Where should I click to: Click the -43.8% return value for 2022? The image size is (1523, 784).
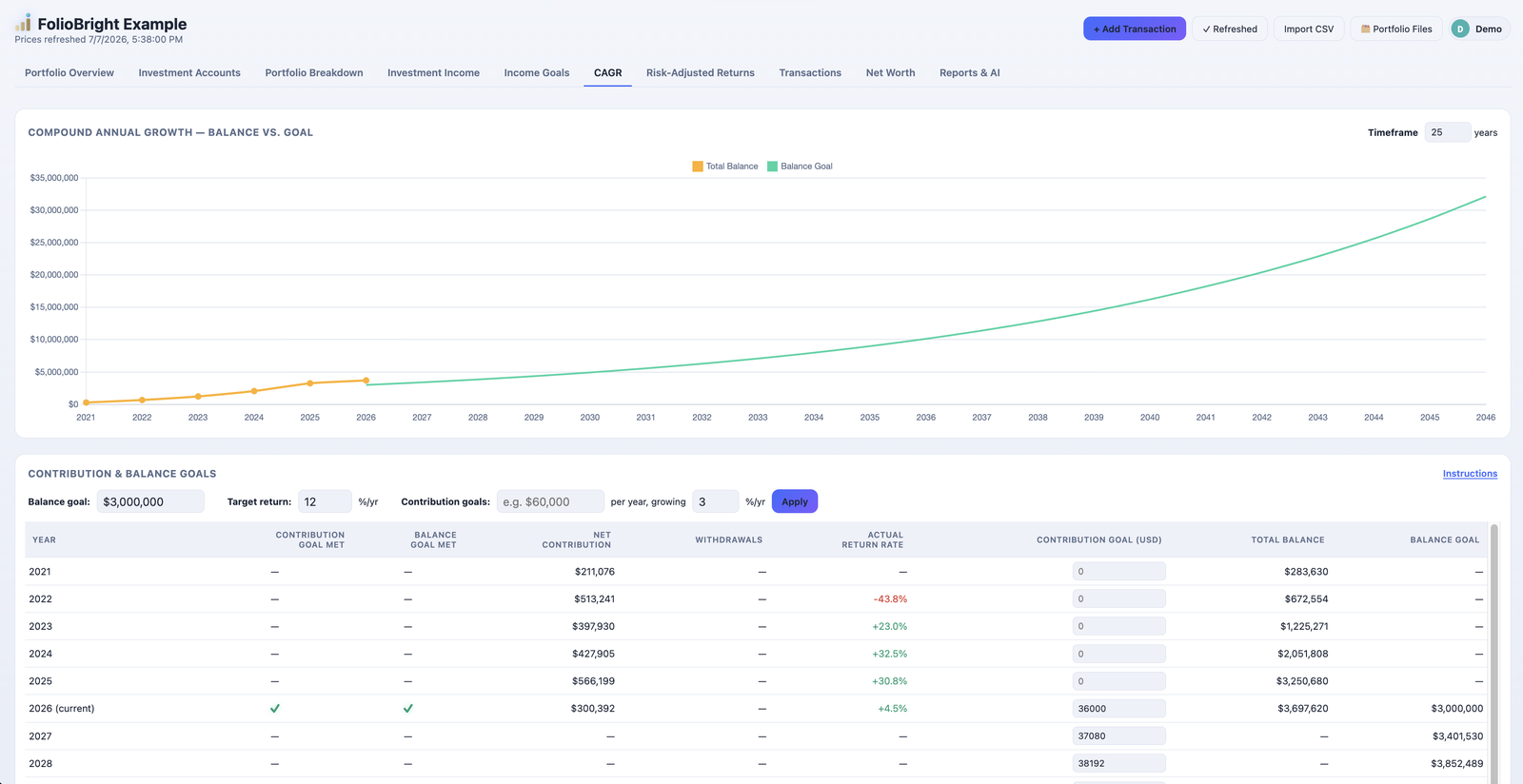point(890,599)
